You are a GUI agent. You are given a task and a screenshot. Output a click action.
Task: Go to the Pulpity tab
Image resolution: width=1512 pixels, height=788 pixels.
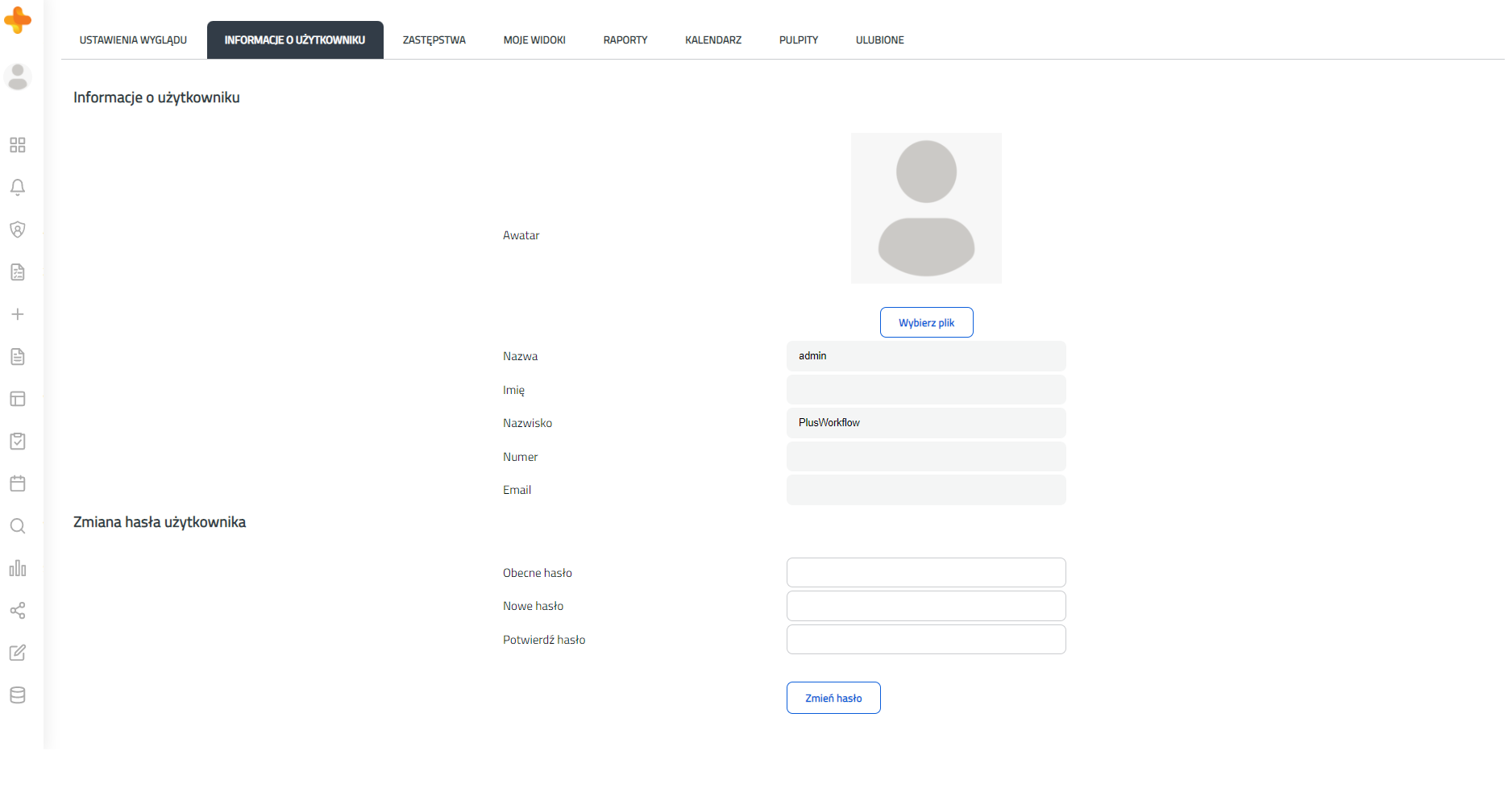[x=799, y=40]
